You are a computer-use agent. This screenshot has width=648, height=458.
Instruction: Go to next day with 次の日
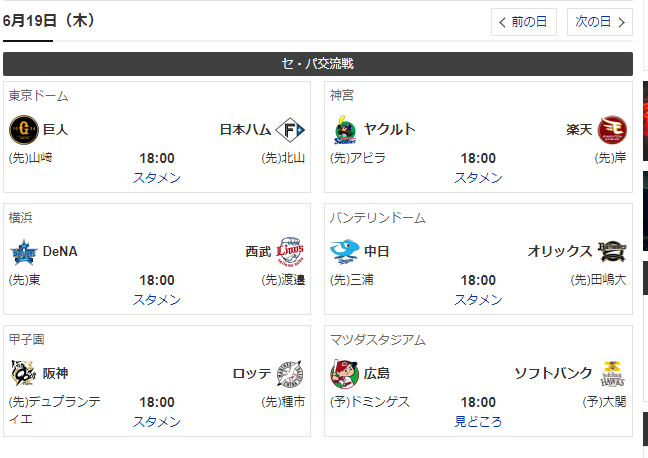[x=600, y=22]
